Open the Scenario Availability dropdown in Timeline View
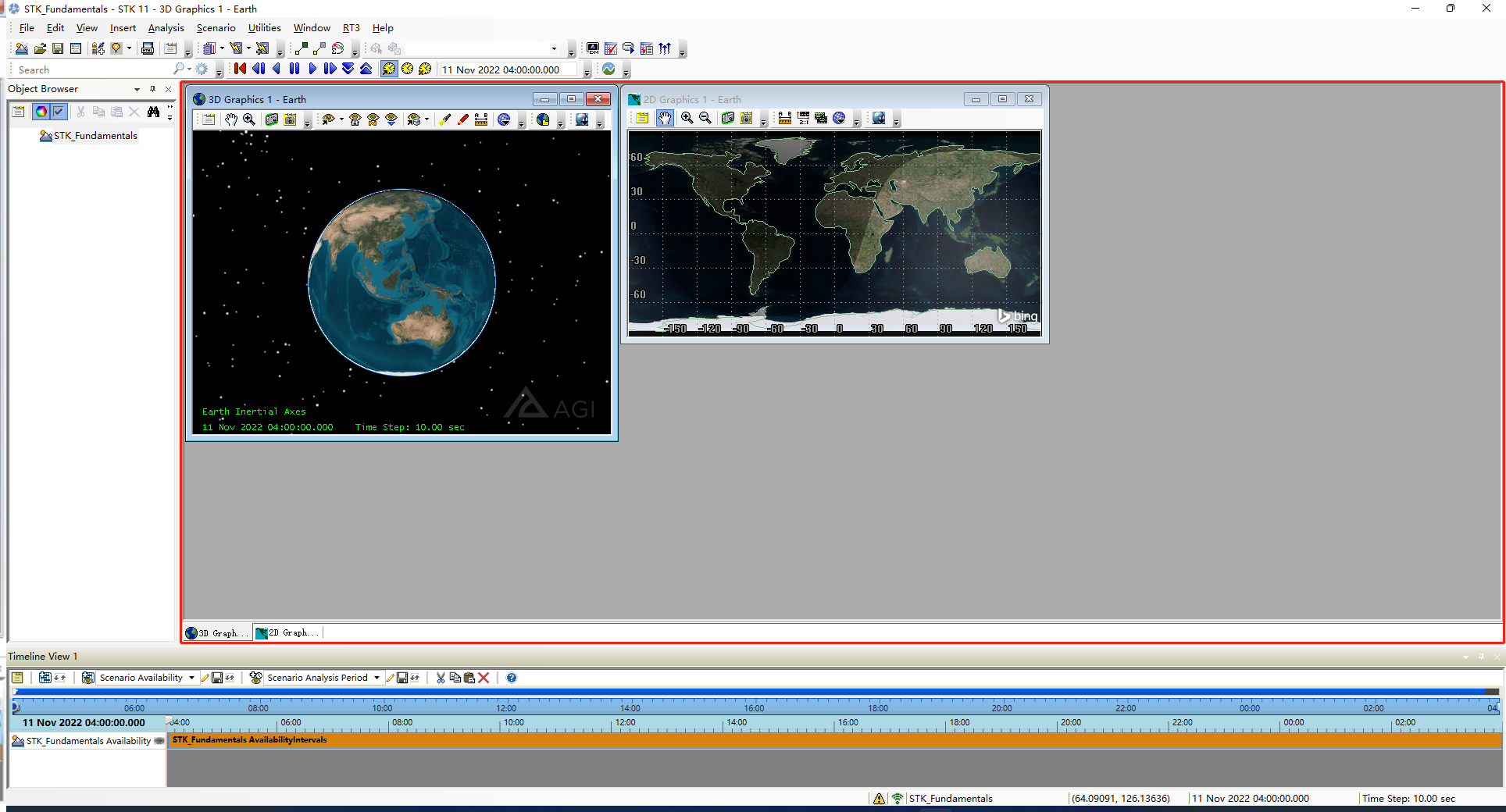The width and height of the screenshot is (1506, 812). [x=193, y=678]
